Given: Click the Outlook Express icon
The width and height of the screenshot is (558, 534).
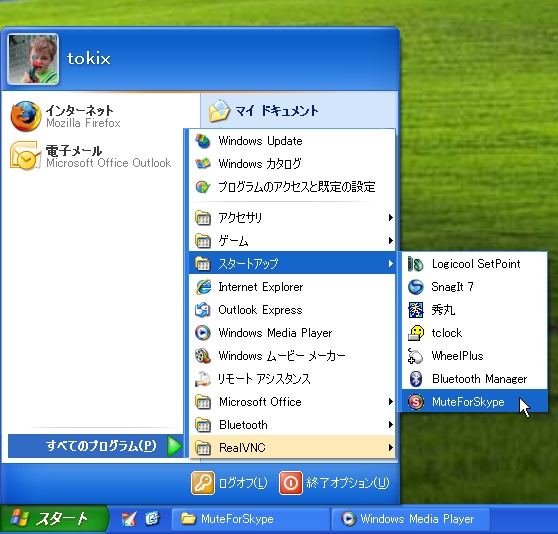Looking at the screenshot, I should point(203,310).
